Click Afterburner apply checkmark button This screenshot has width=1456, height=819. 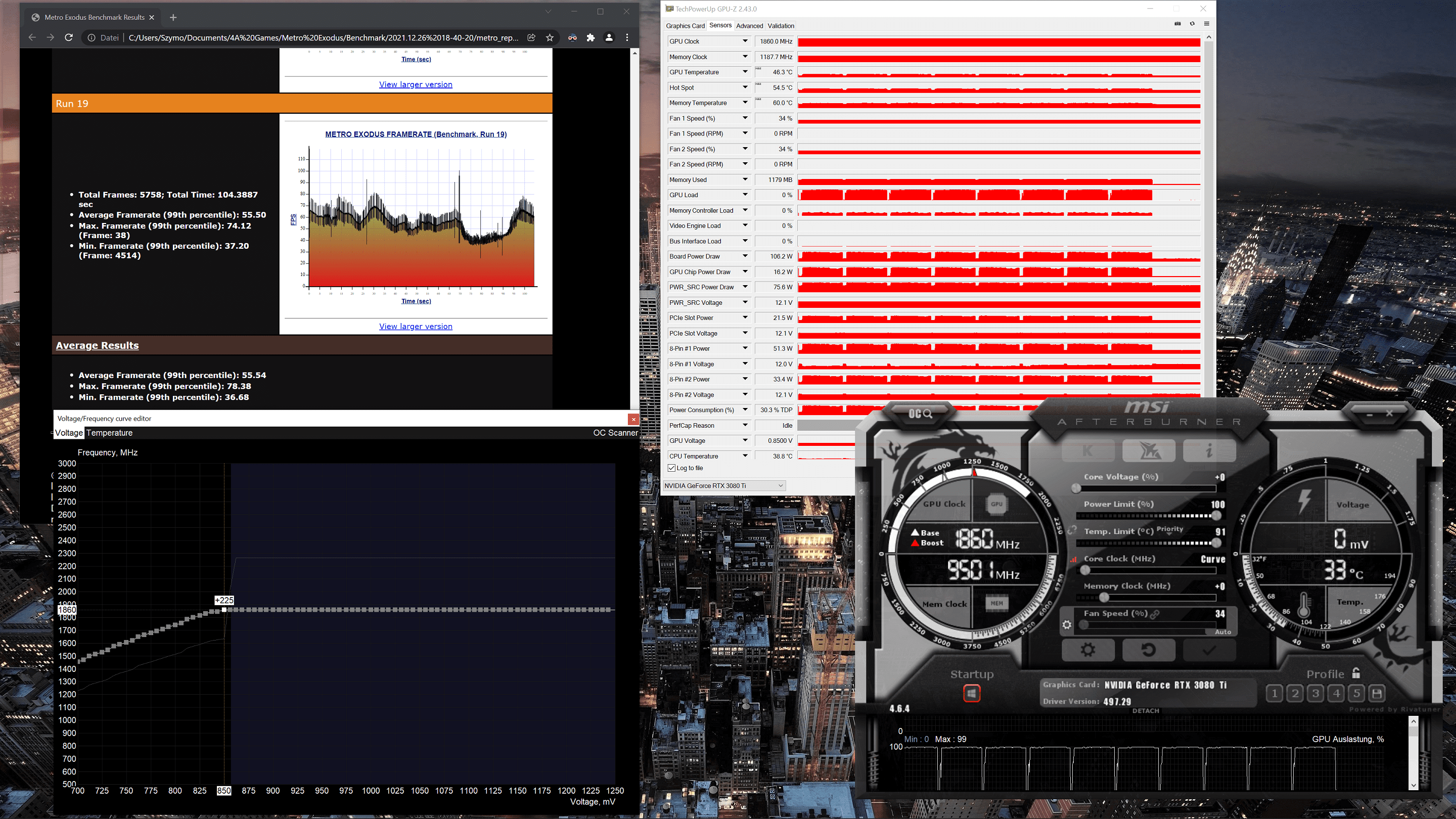[1209, 650]
